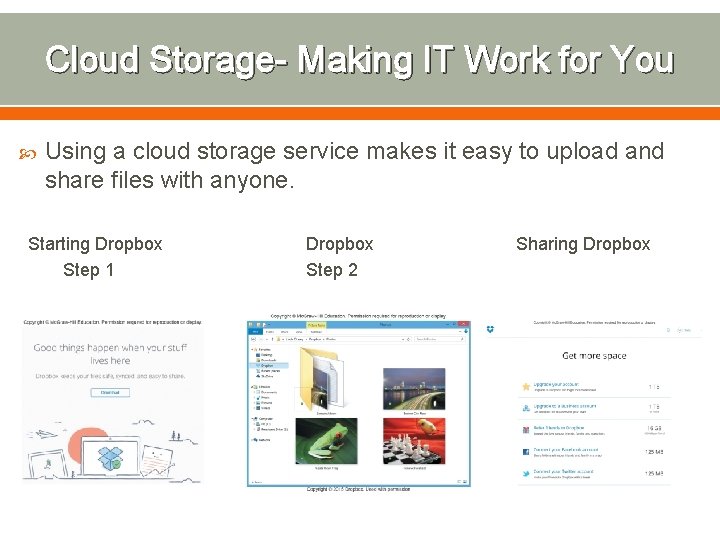Viewport: 720px width, 540px height.
Task: Click the Upgrade to a business account link
Action: tap(565, 406)
